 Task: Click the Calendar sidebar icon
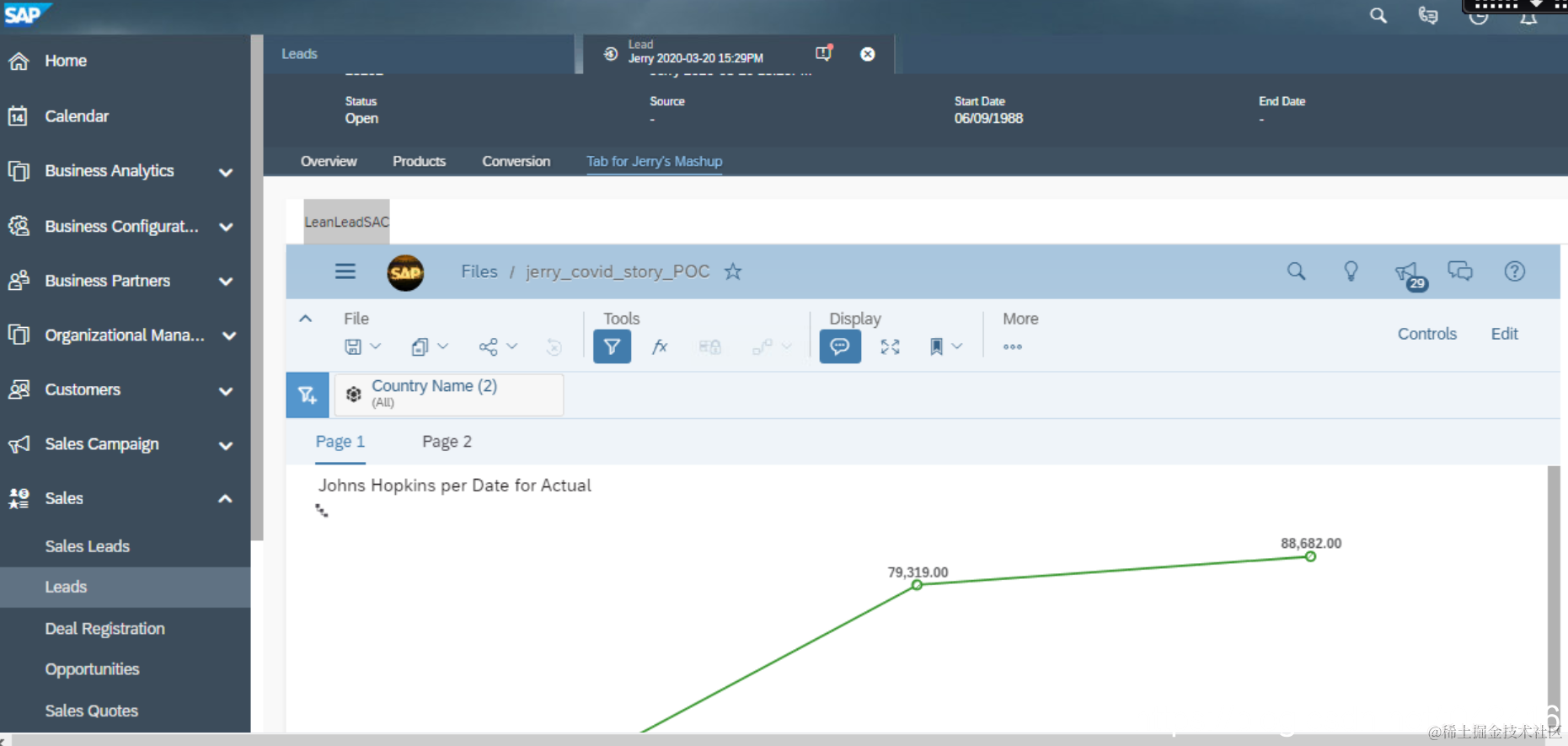click(x=19, y=115)
